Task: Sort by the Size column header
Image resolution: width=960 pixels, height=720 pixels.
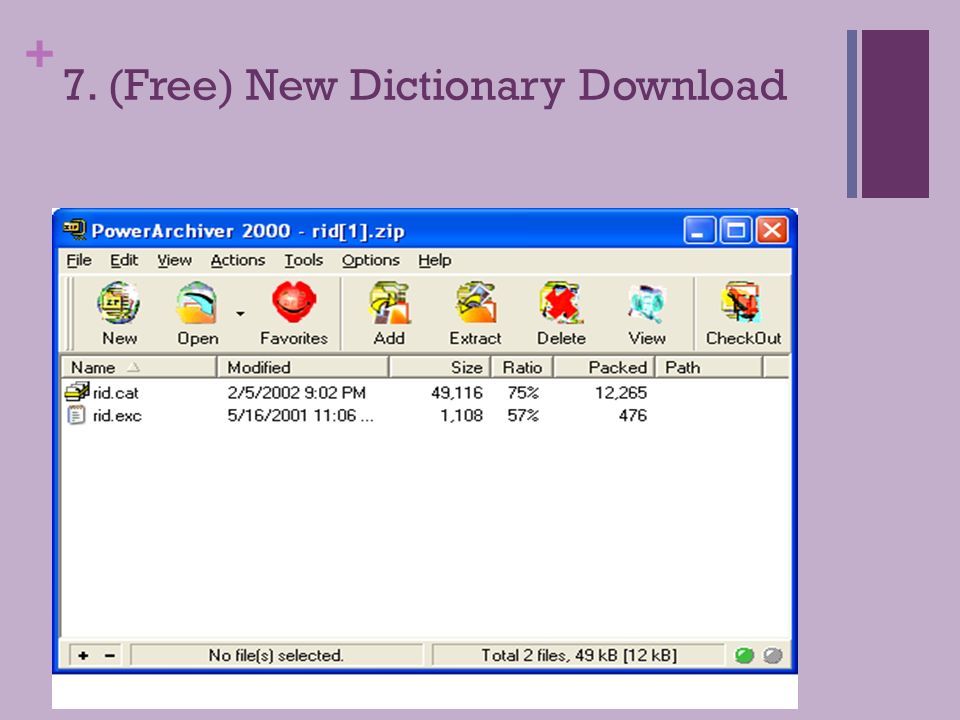Action: point(439,367)
